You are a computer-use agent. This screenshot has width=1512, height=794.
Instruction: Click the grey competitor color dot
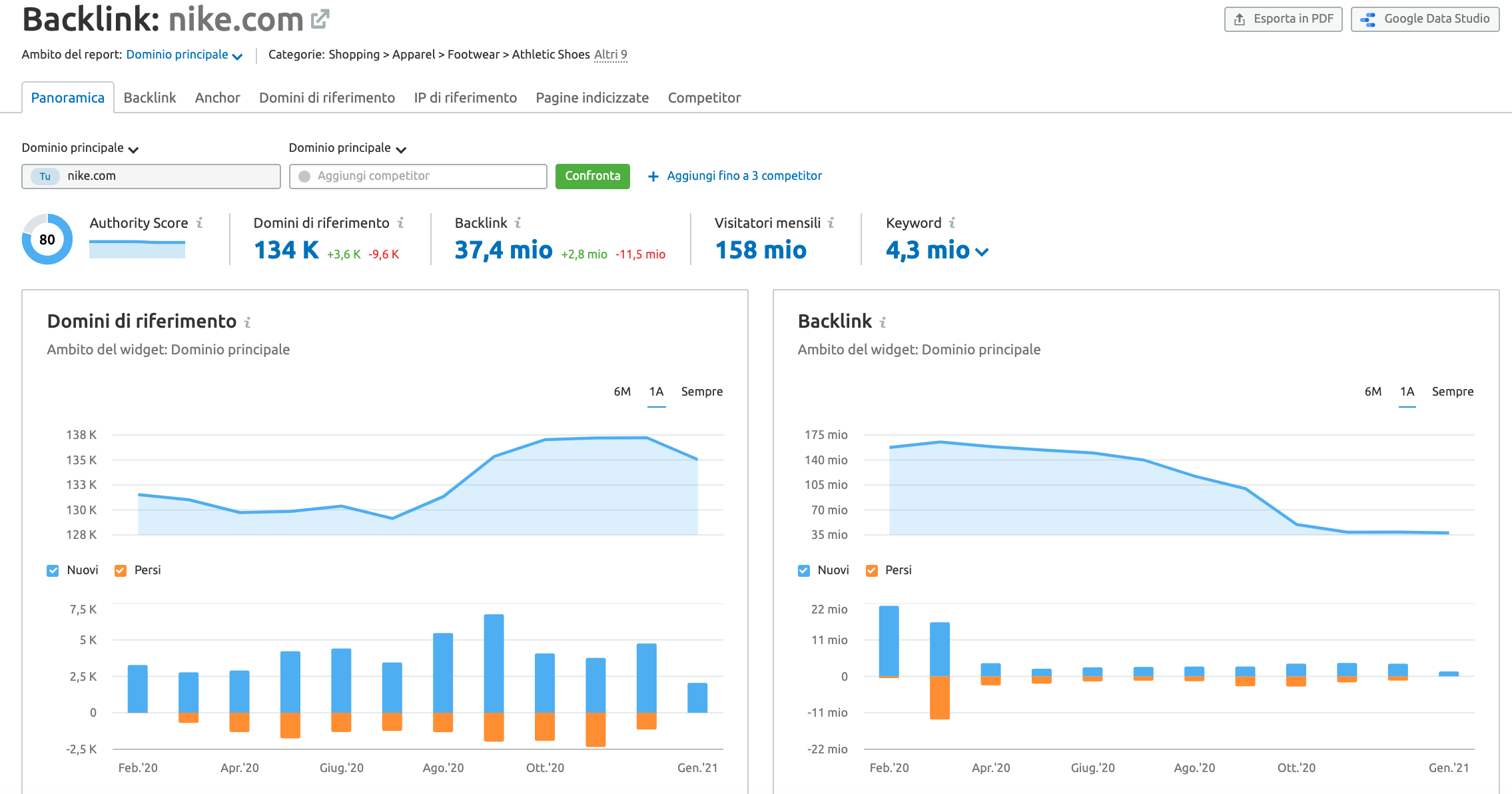point(304,177)
